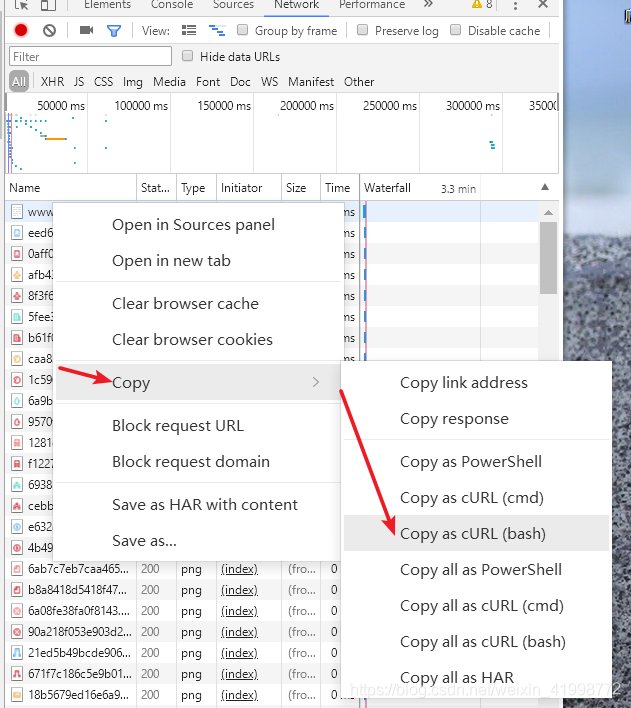
Task: Click scrollbar up arrow in request list
Action: (548, 212)
